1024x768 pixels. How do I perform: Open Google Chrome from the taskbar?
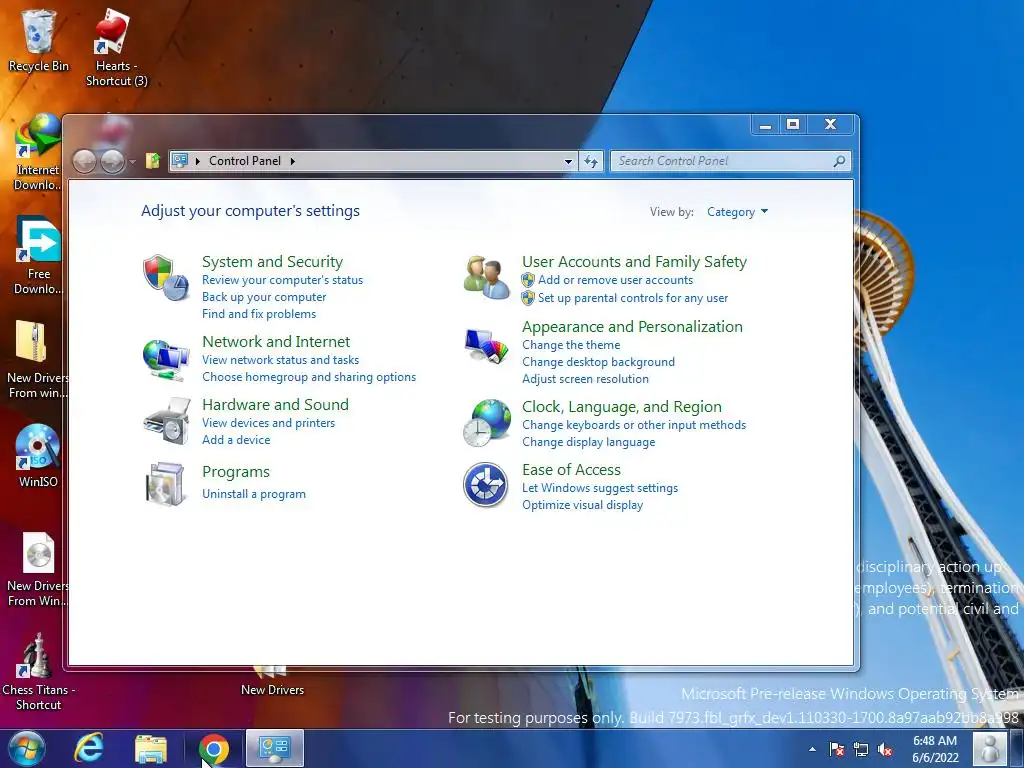(x=214, y=748)
